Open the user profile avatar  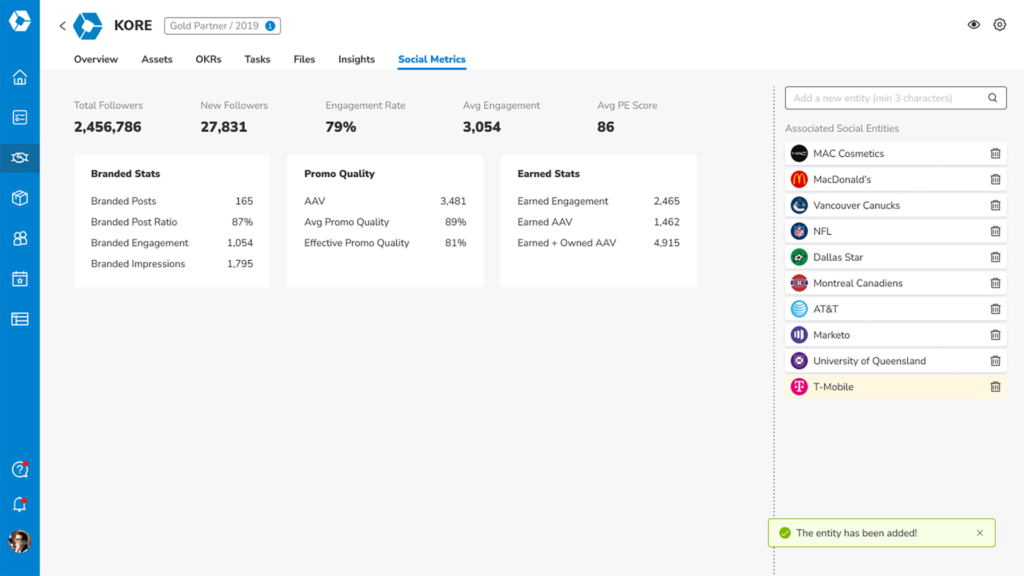click(19, 542)
